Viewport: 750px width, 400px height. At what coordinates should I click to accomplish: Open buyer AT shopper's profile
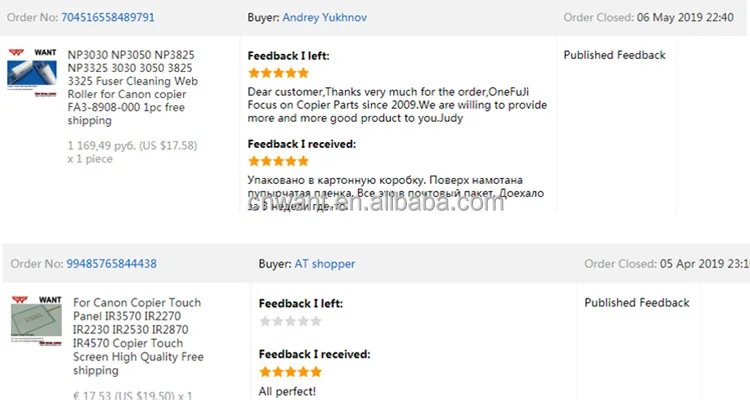coord(324,264)
